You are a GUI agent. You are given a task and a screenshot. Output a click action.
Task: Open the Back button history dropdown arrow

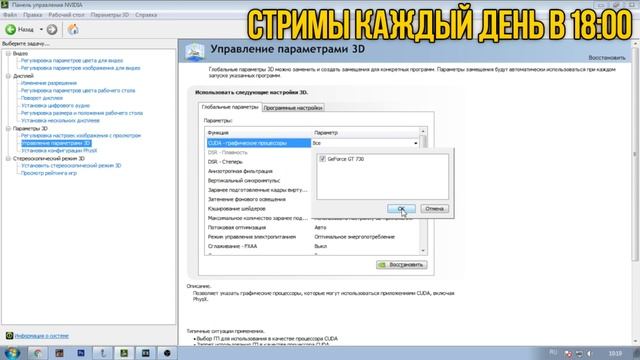(x=41, y=29)
